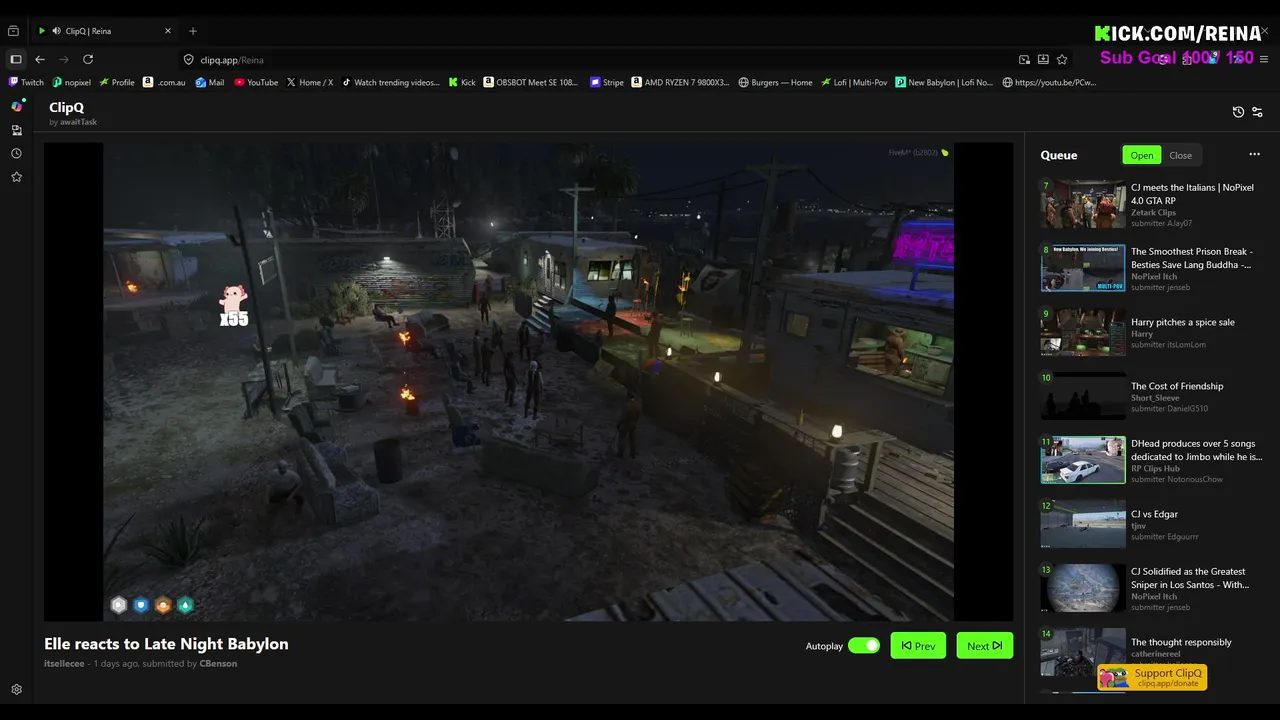
Task: Open browser sidebar history clock icon
Action: click(16, 154)
